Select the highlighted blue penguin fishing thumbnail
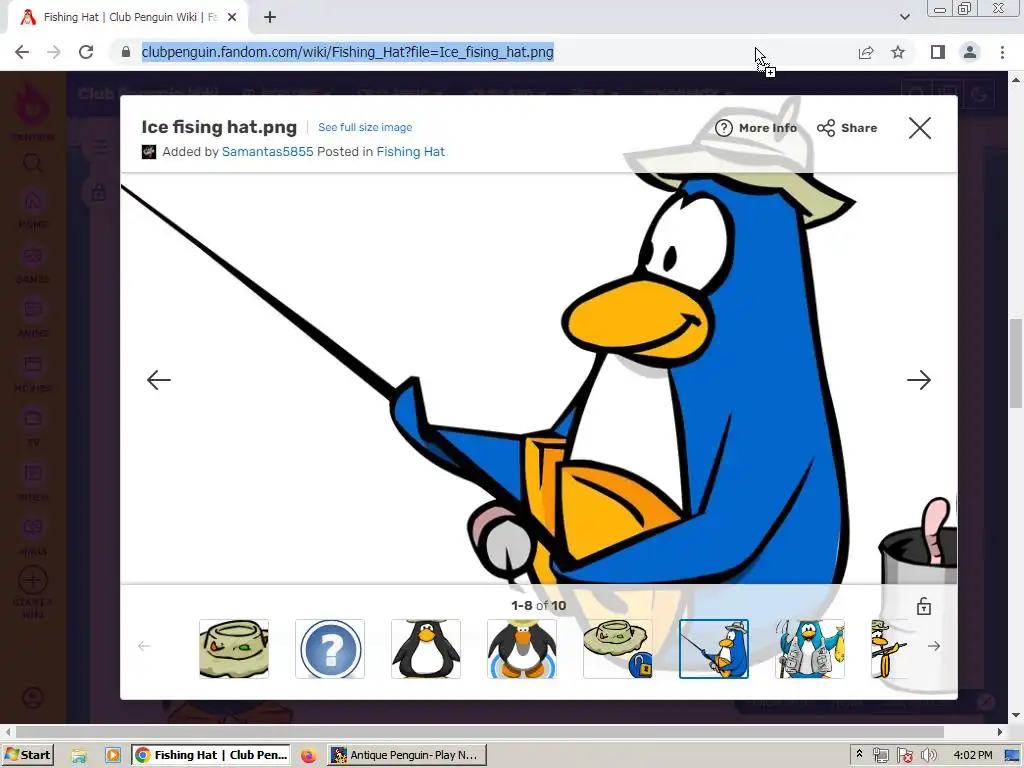The image size is (1024, 768). coord(714,648)
